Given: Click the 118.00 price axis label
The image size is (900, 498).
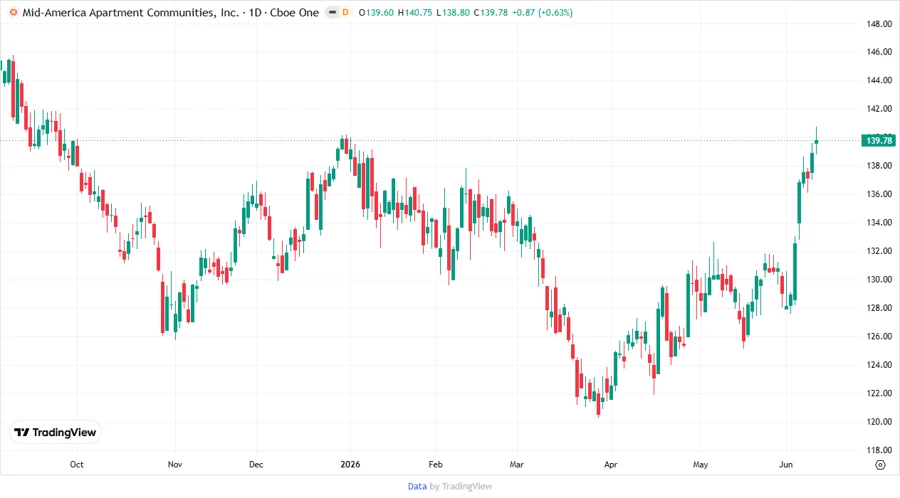Looking at the screenshot, I should (x=879, y=450).
